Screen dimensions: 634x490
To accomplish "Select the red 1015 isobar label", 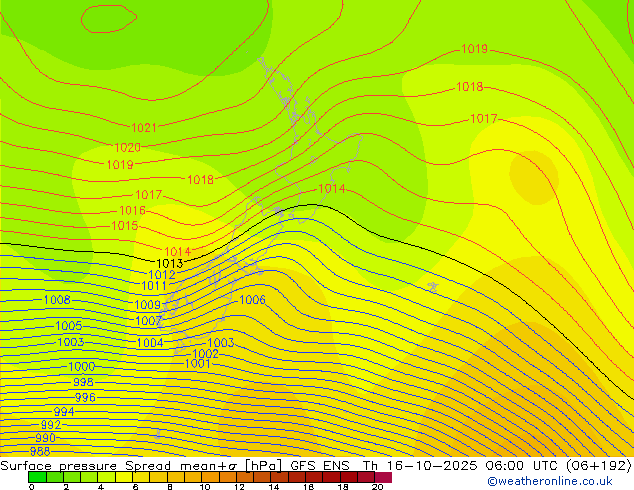I will point(125,226).
